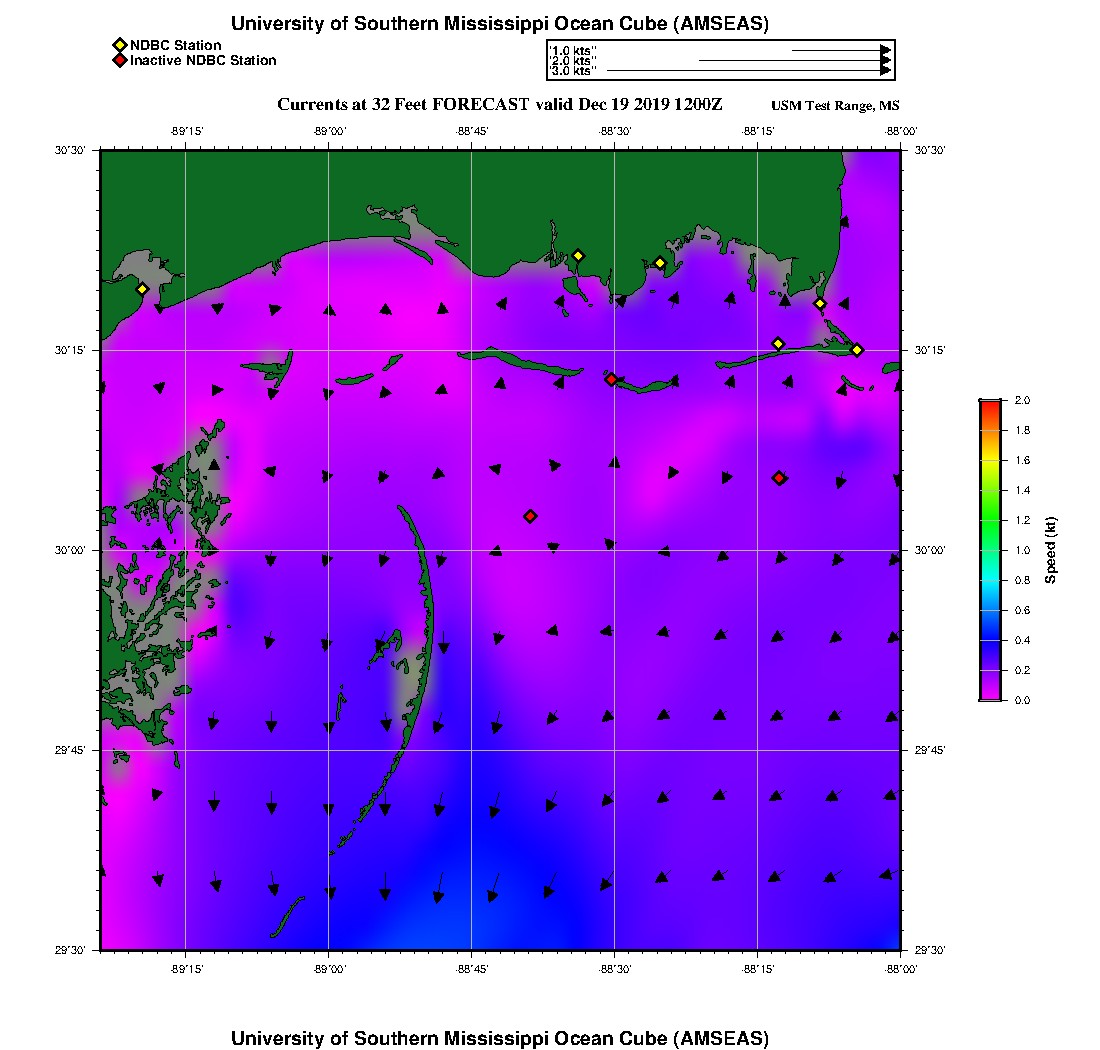Click the "NDBC Station" legend text
The height and width of the screenshot is (1050, 1100).
point(176,45)
